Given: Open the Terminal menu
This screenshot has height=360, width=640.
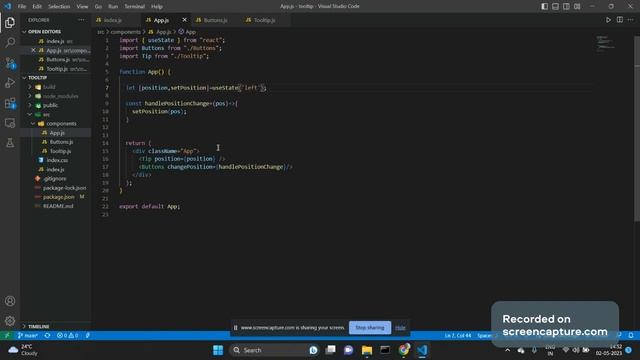Looking at the screenshot, I should (x=135, y=7).
